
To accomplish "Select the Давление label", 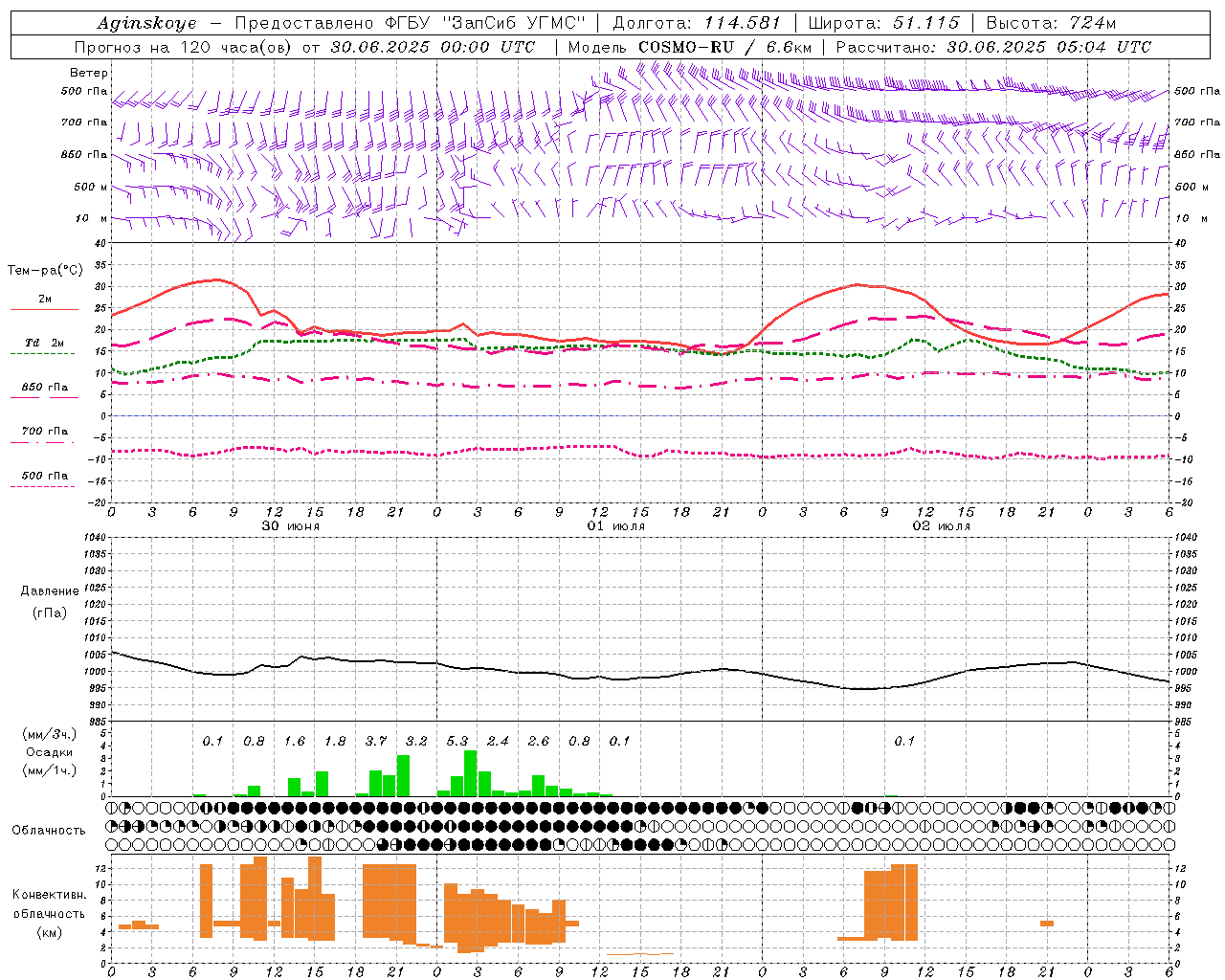I will 49,590.
